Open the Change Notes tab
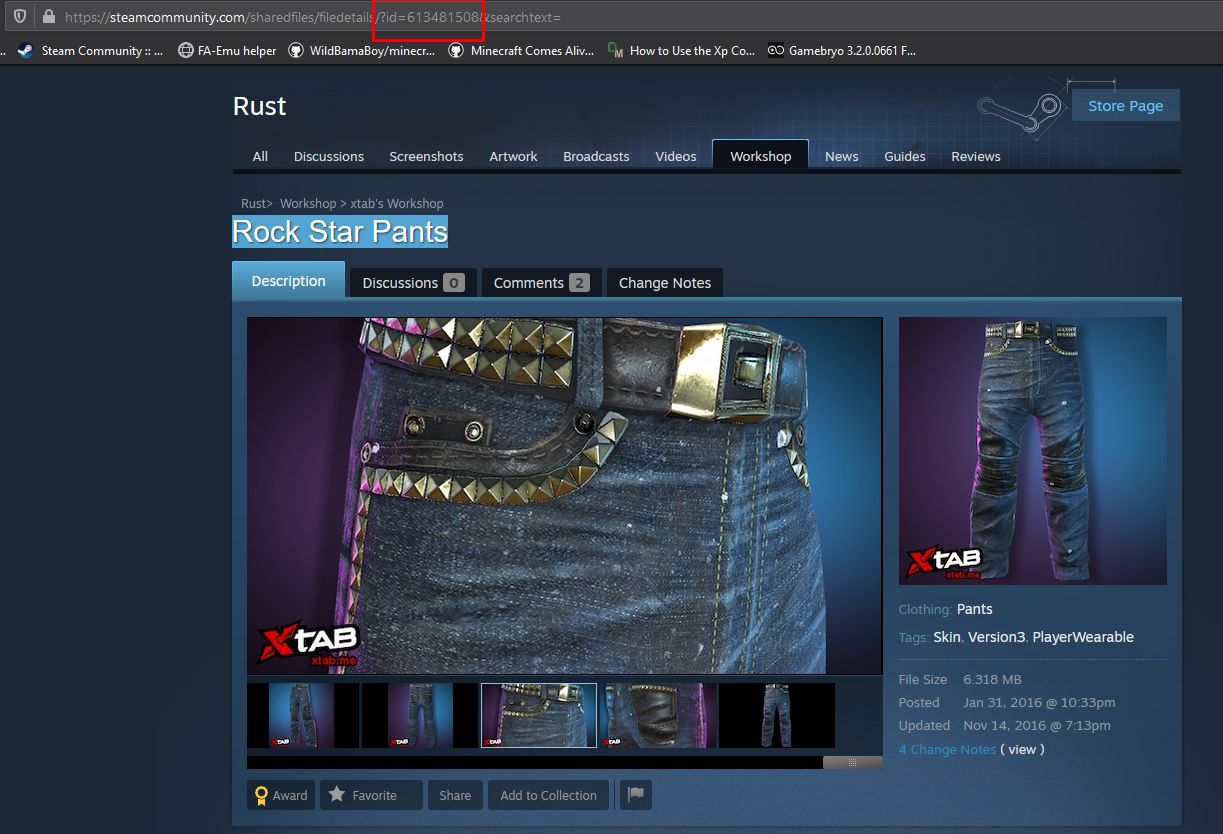The height and width of the screenshot is (834, 1223). coord(664,283)
